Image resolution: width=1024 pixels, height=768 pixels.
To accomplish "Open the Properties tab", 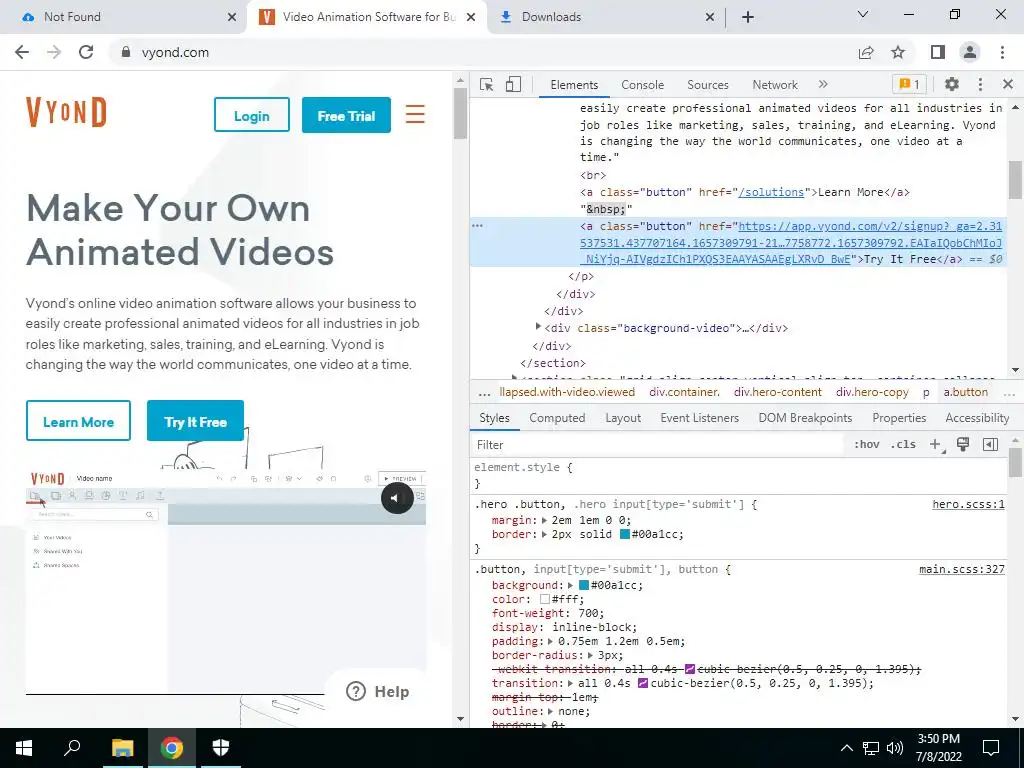I will (x=899, y=418).
